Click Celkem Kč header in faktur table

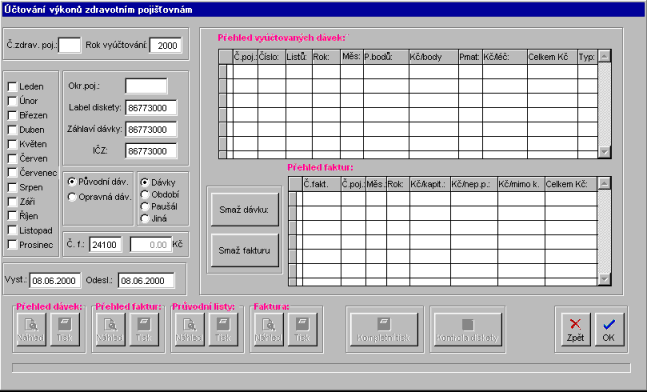(x=571, y=184)
